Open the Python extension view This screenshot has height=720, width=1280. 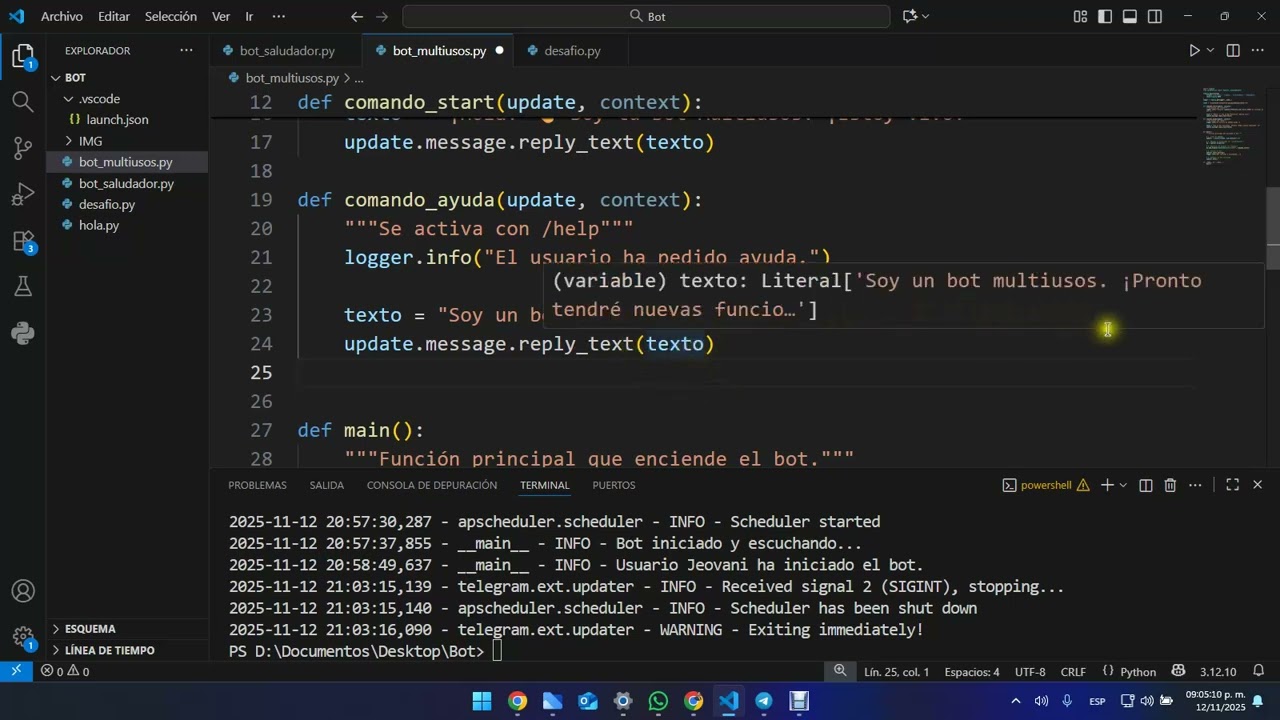click(x=23, y=333)
